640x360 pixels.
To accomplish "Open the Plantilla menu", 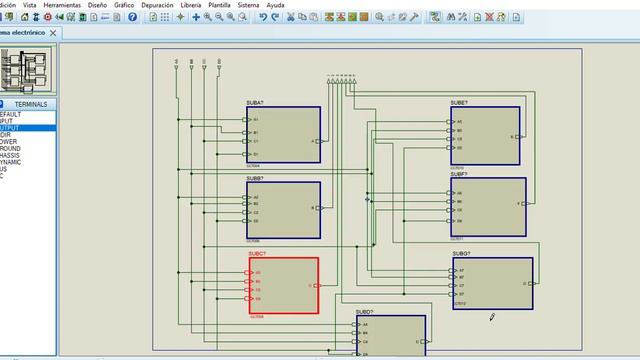I will point(219,5).
